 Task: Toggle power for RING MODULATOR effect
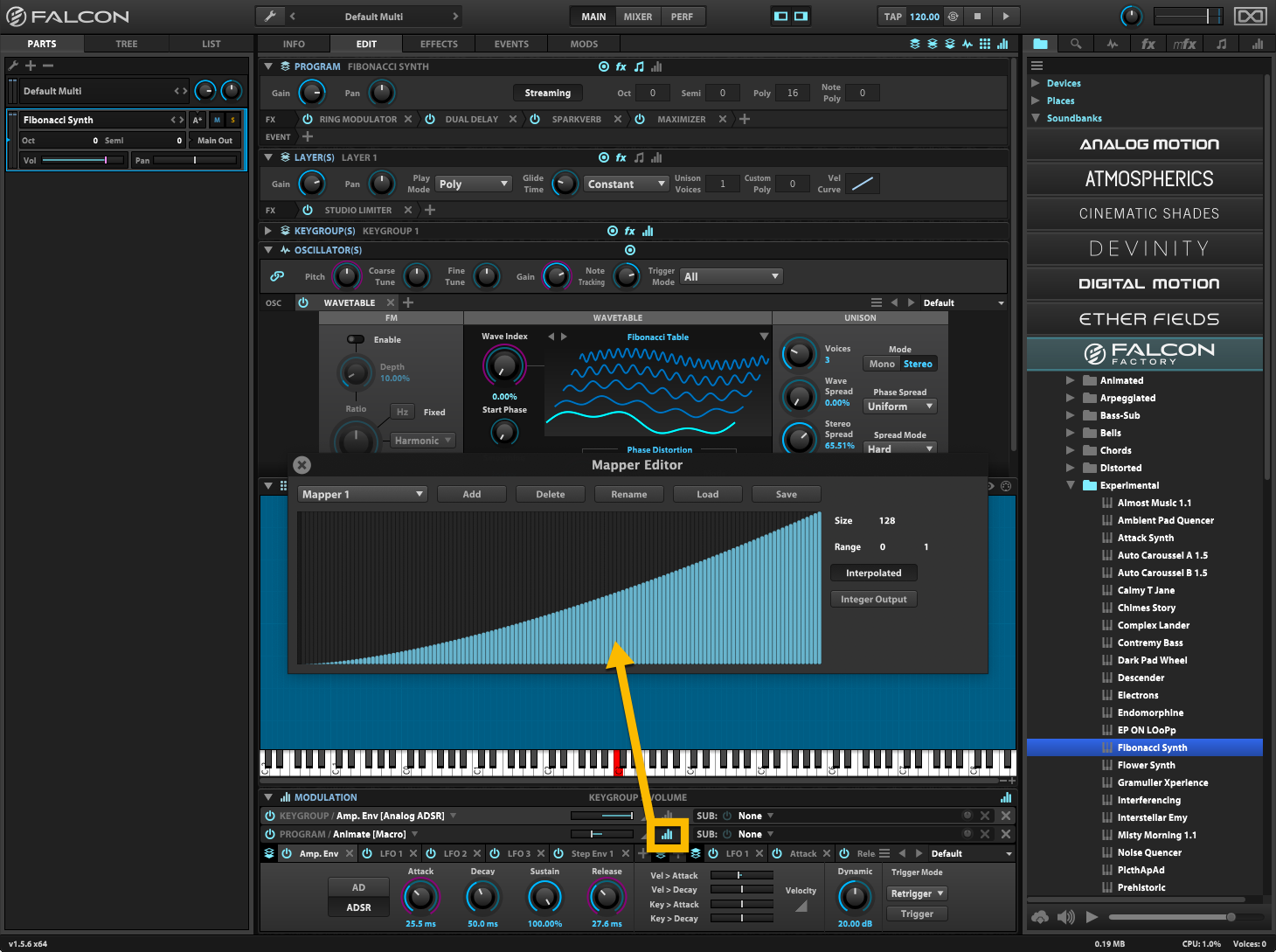[308, 119]
